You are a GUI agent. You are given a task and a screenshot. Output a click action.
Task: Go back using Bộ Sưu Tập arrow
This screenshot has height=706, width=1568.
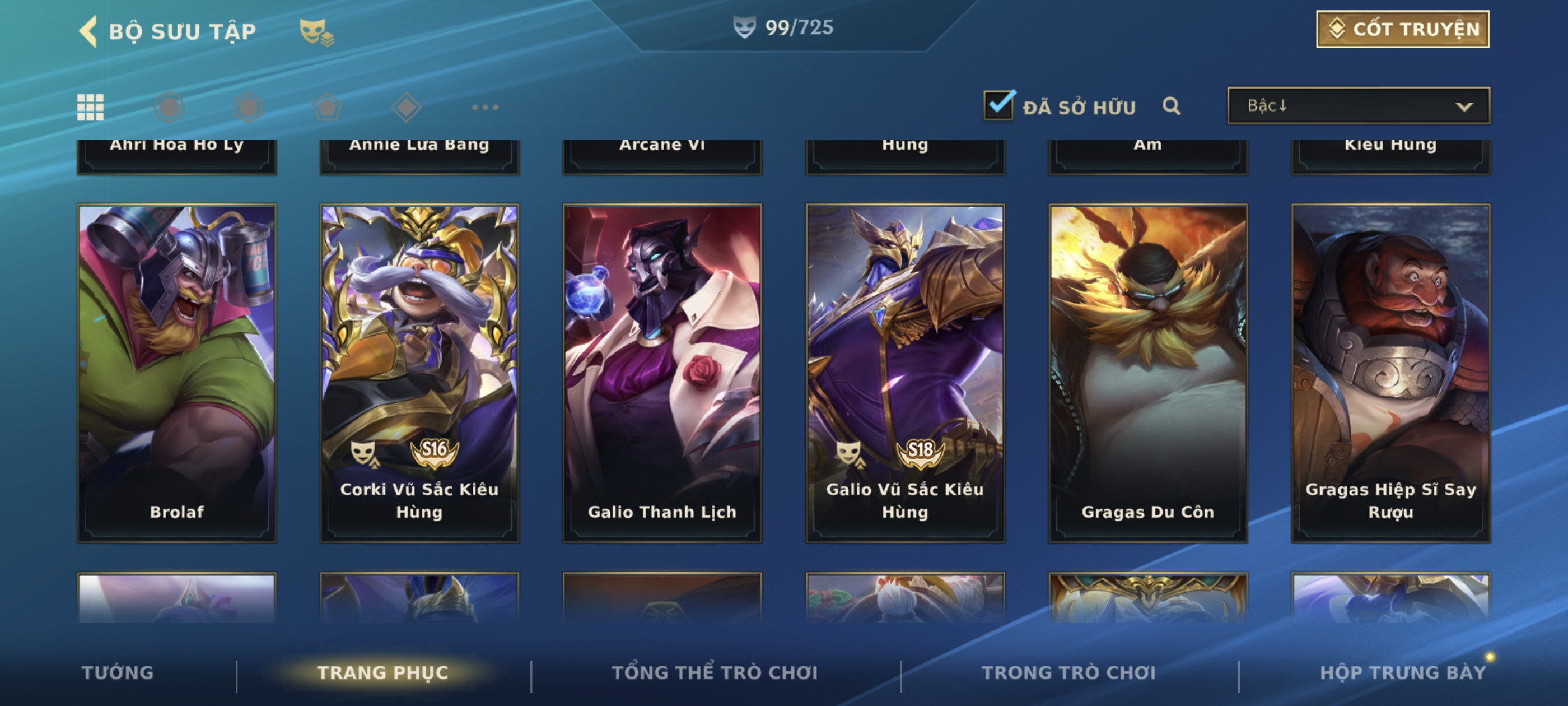pyautogui.click(x=88, y=31)
